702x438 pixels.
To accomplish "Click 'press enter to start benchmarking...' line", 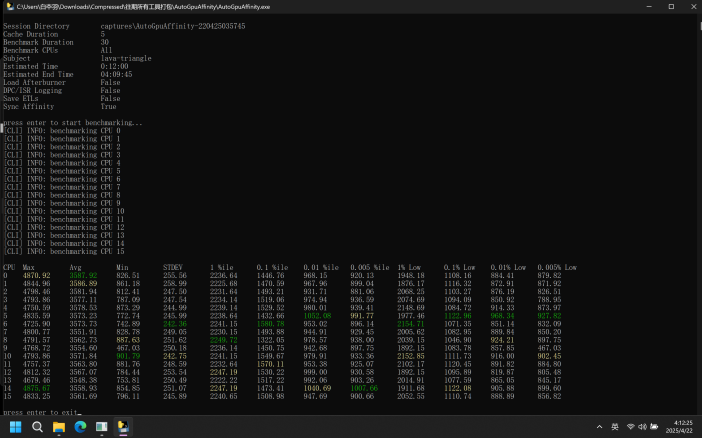I will (73, 123).
